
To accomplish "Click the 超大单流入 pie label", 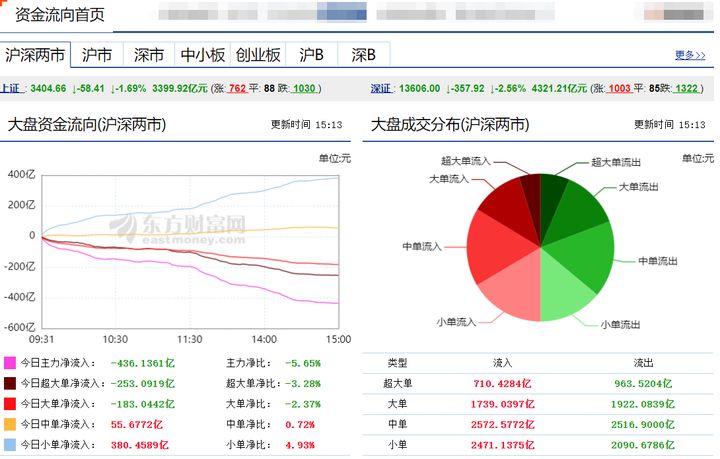I will pyautogui.click(x=466, y=161).
